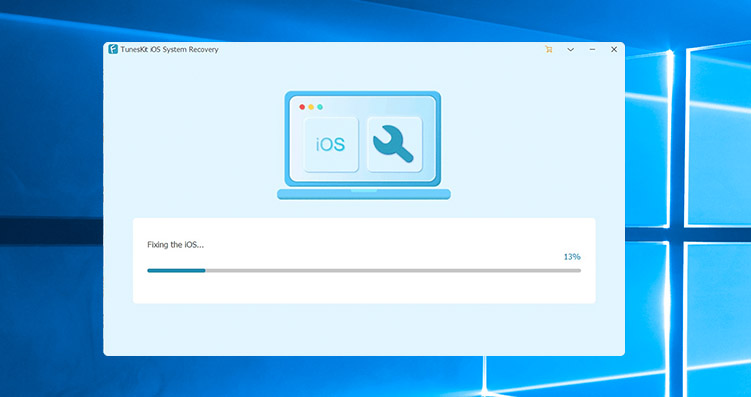Expand the title bar chevron menu
The image size is (751, 397).
click(570, 49)
